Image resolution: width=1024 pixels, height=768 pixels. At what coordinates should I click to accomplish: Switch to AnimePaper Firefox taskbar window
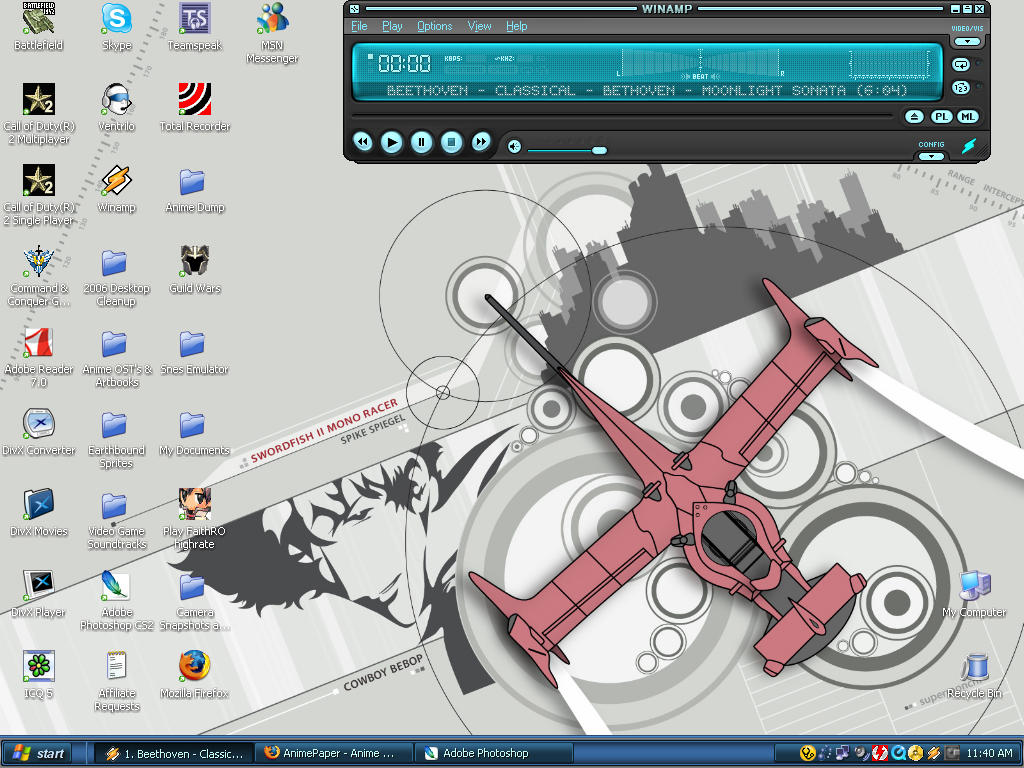333,754
